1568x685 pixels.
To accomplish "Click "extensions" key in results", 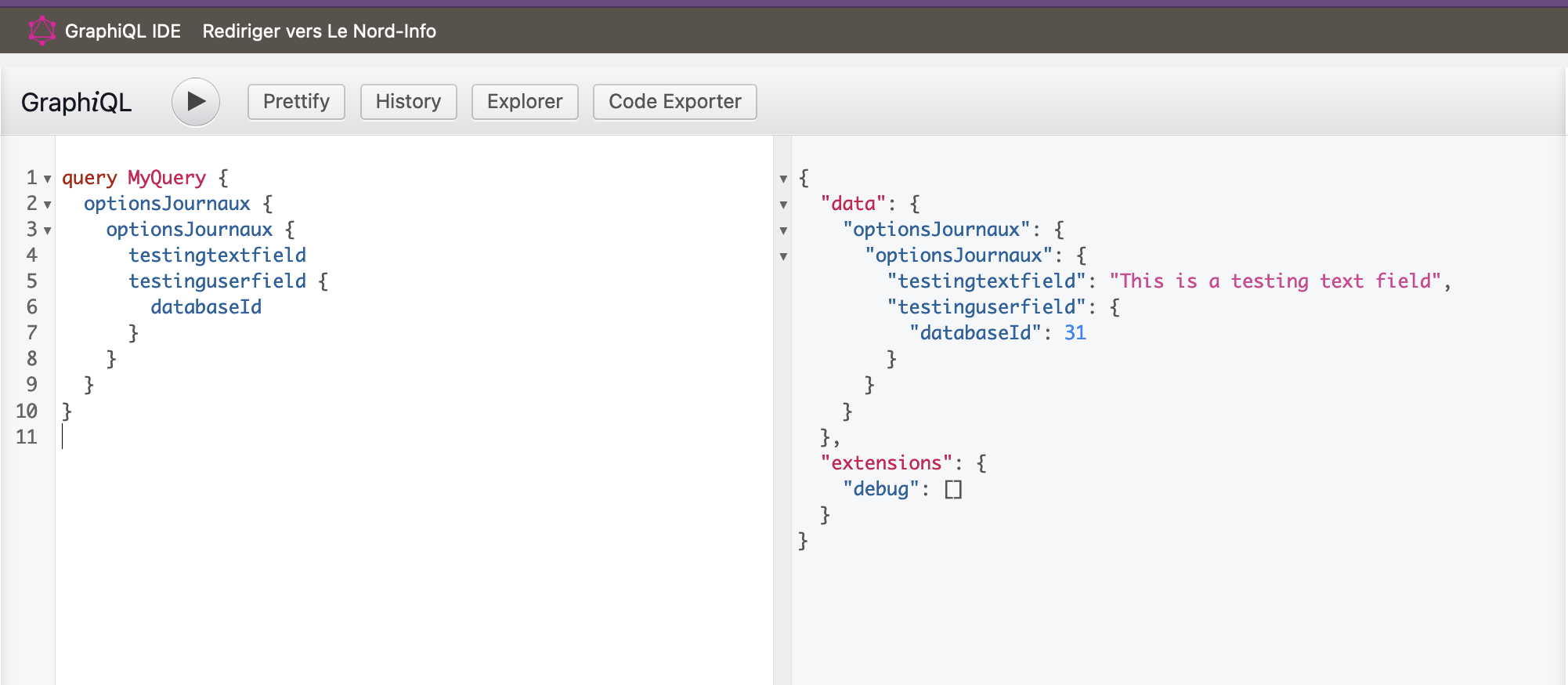I will tap(887, 463).
